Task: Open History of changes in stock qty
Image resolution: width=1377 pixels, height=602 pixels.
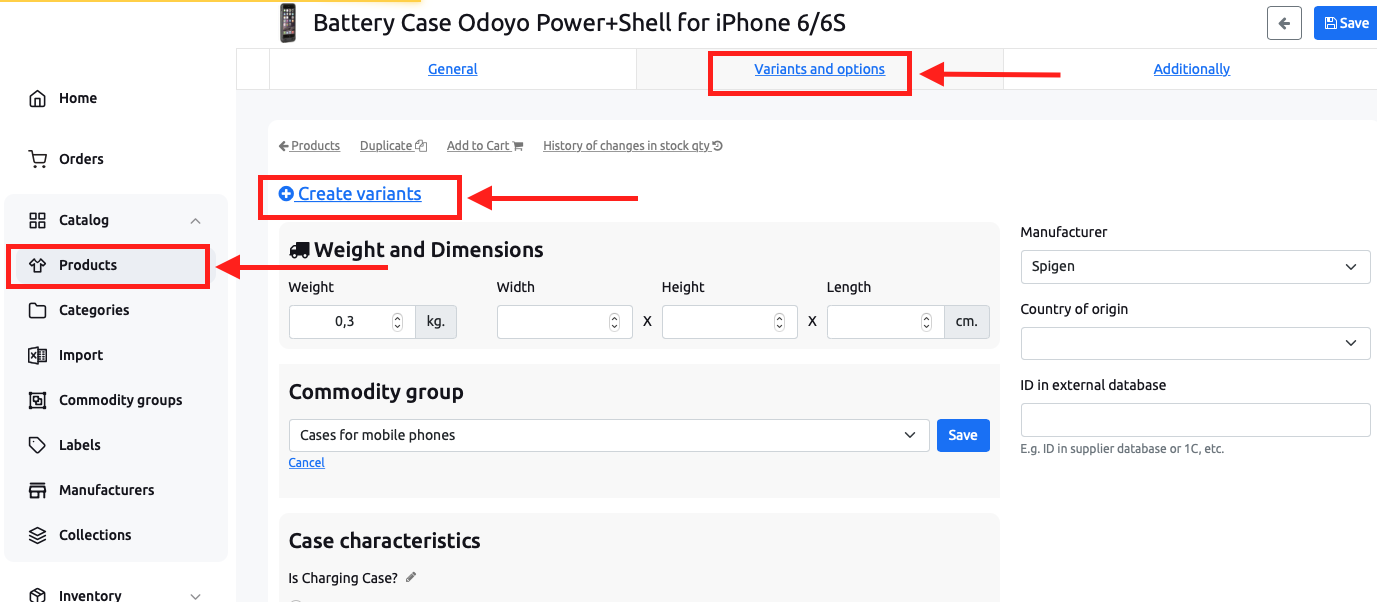Action: point(633,146)
